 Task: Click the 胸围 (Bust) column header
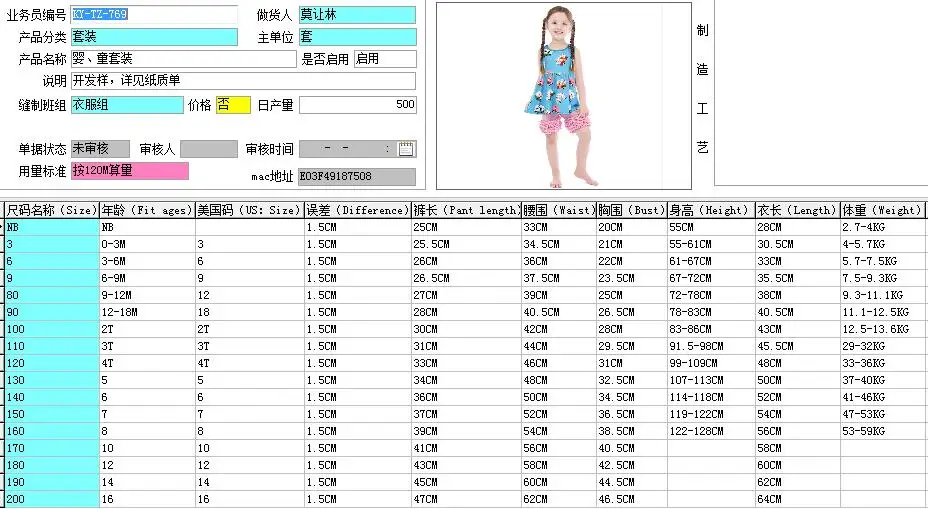pos(632,210)
